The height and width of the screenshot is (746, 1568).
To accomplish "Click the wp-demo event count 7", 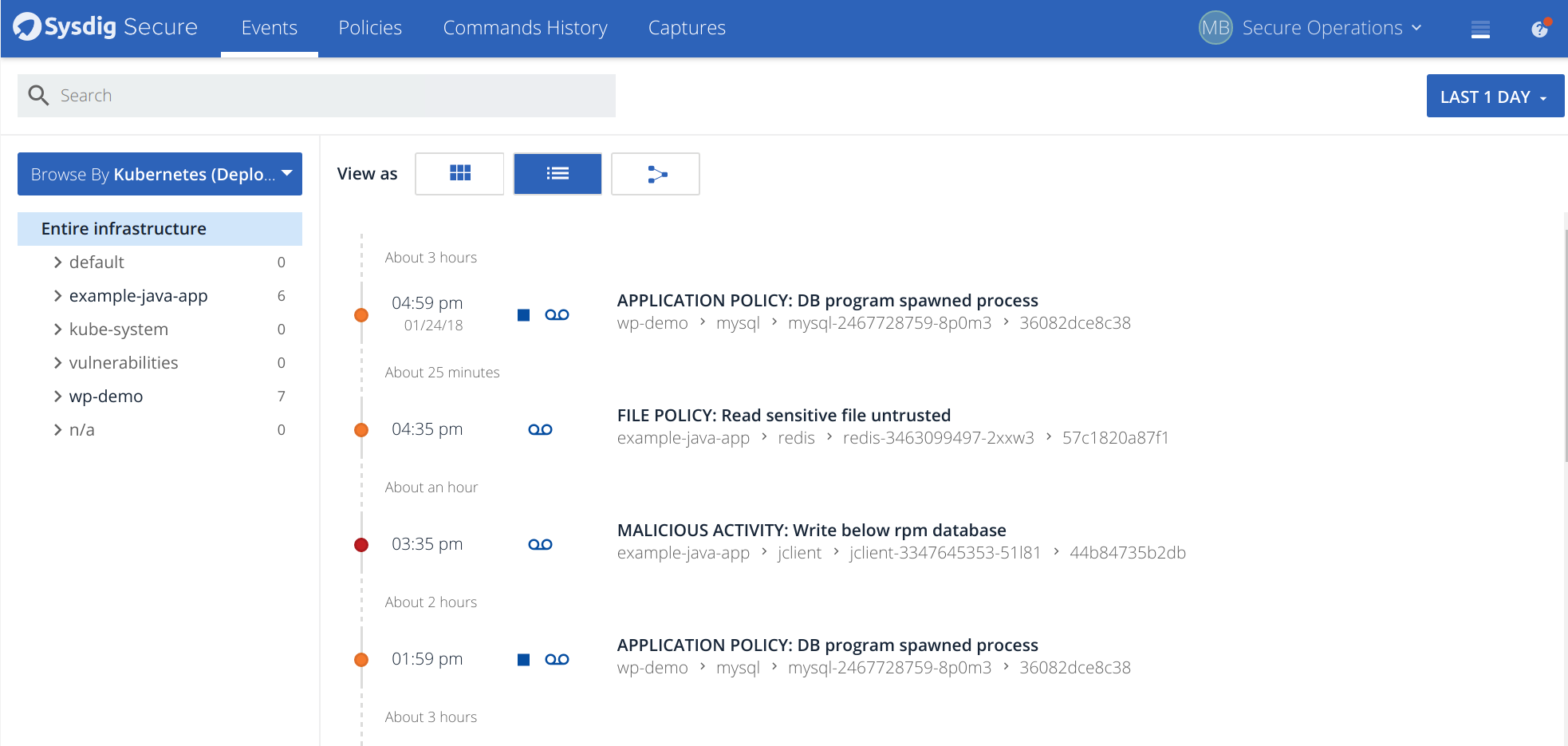I will (281, 397).
